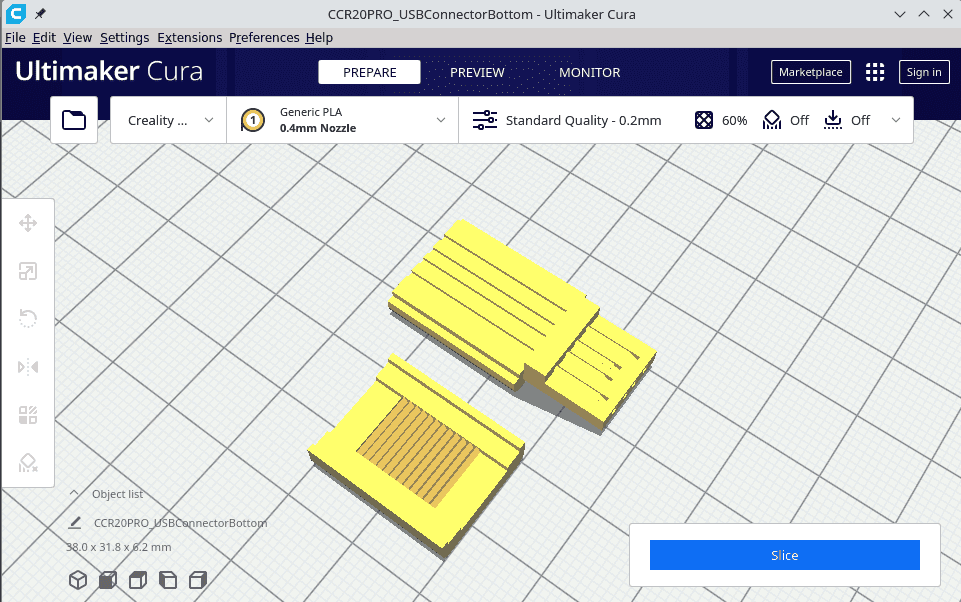Open the Ultimaker apps grid icon

pyautogui.click(x=875, y=72)
